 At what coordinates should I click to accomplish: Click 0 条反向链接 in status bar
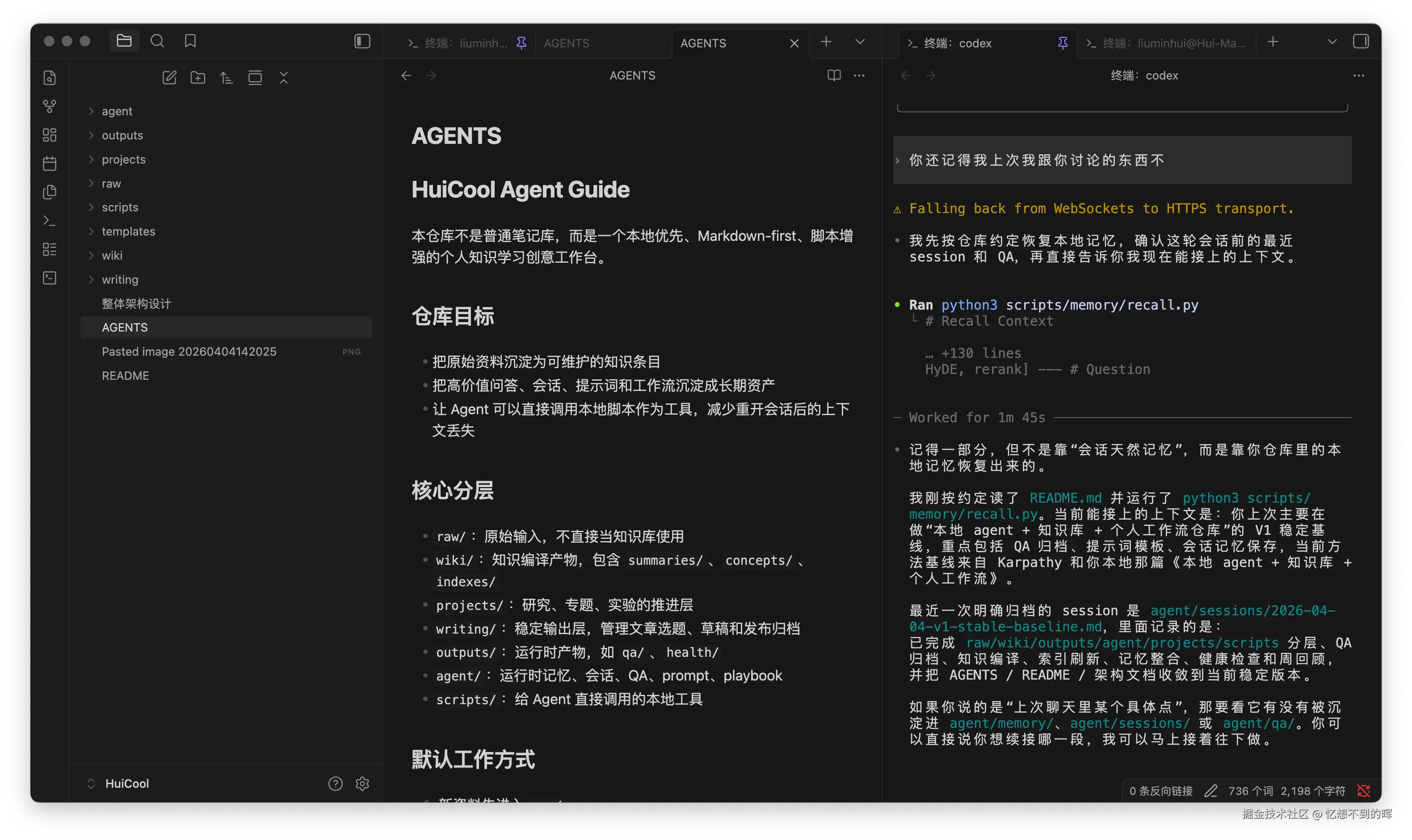click(1160, 791)
